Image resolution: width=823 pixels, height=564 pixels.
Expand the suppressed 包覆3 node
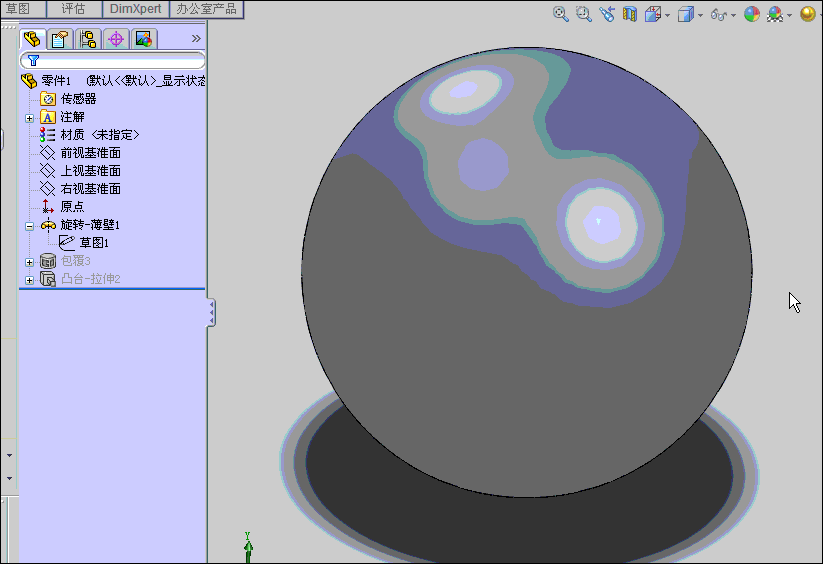[x=29, y=262]
